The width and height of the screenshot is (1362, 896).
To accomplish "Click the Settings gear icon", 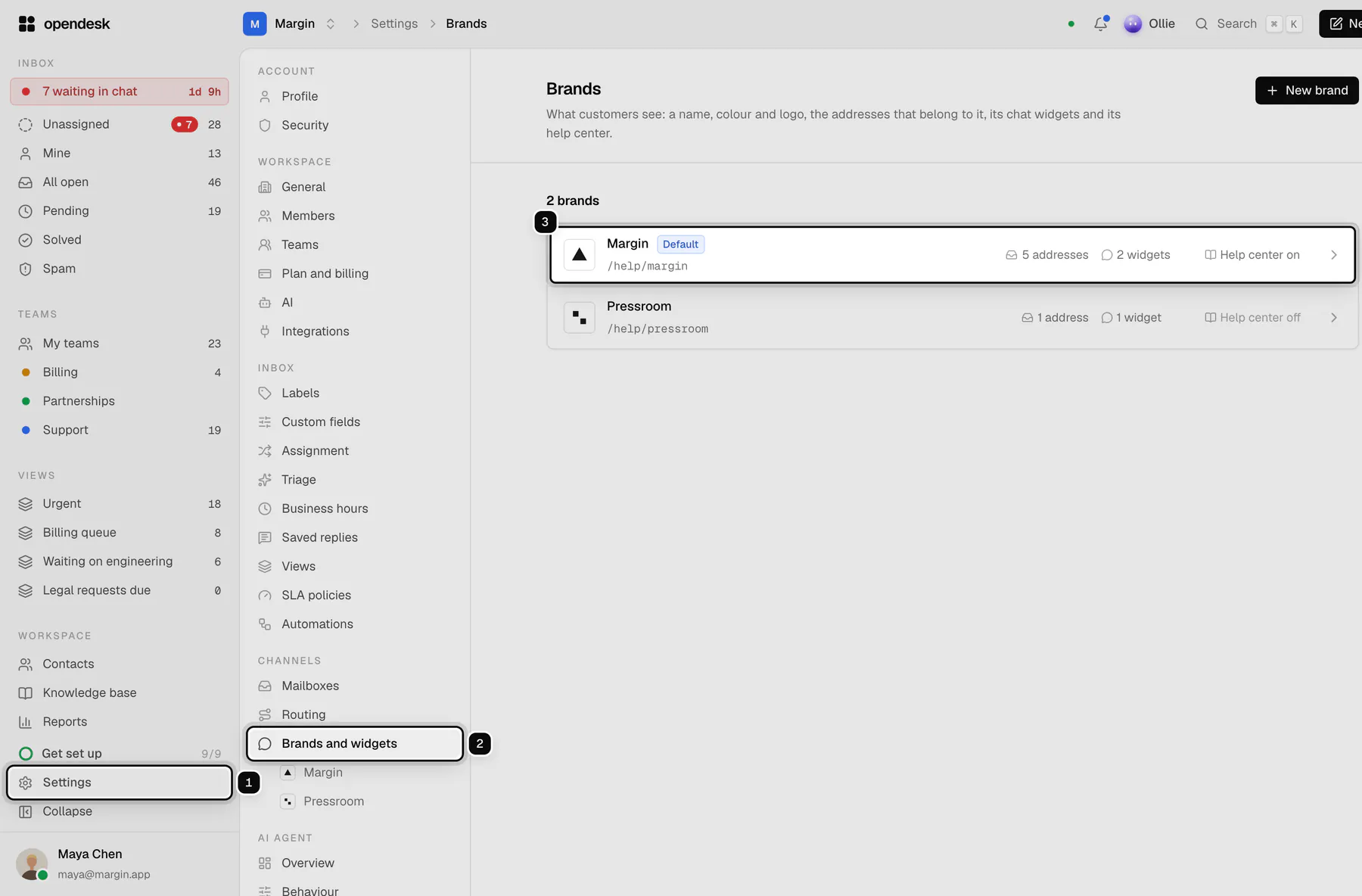I will pos(26,782).
